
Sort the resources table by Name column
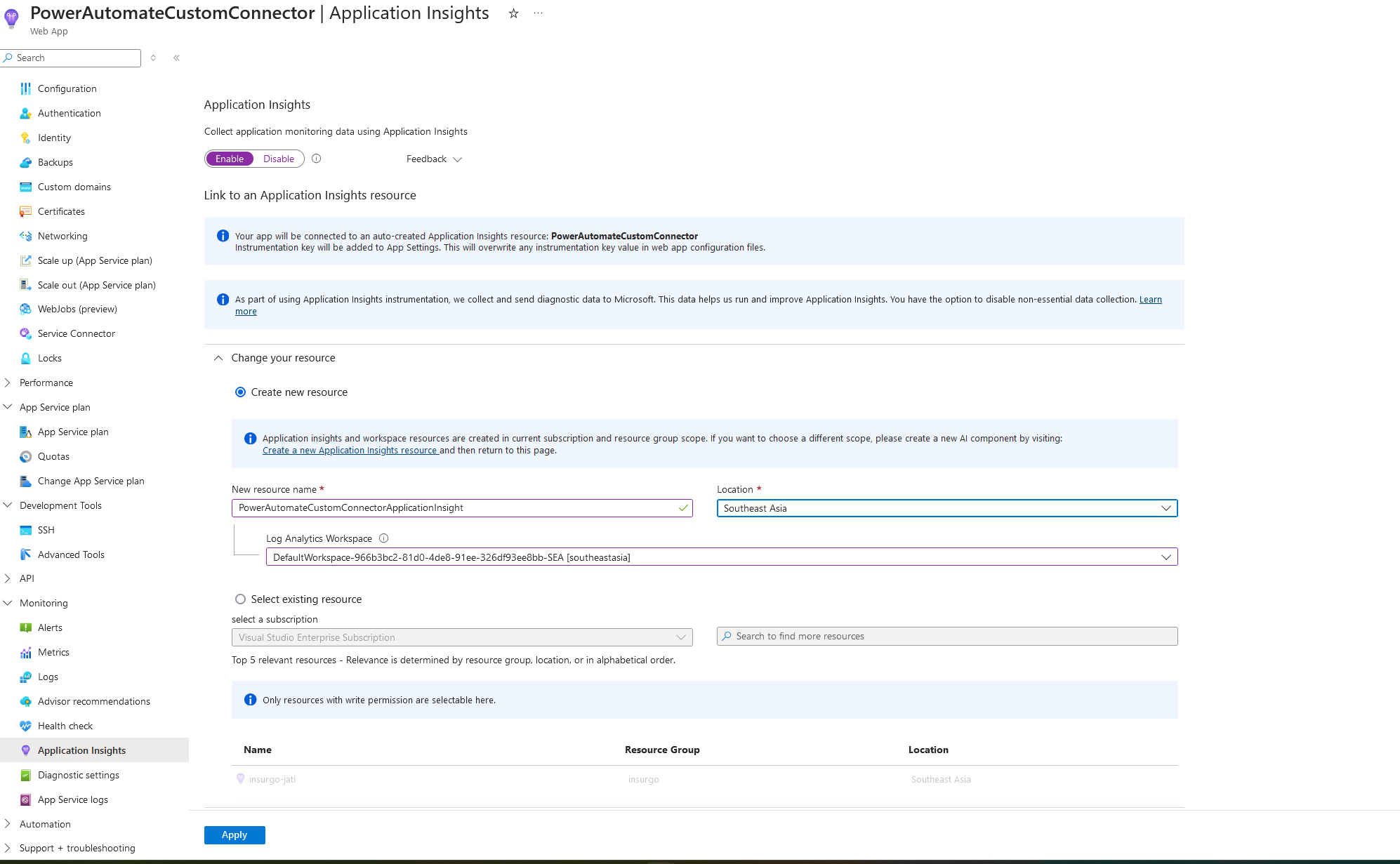pos(258,750)
